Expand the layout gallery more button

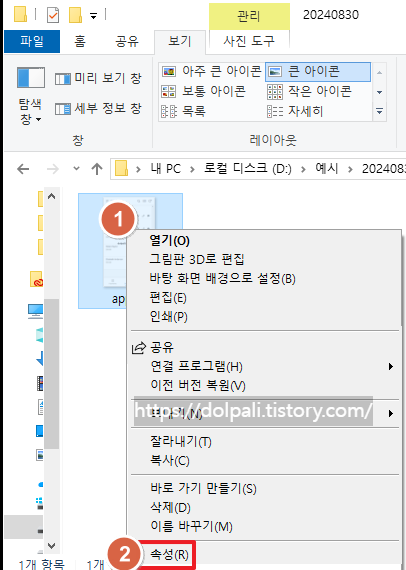click(379, 111)
